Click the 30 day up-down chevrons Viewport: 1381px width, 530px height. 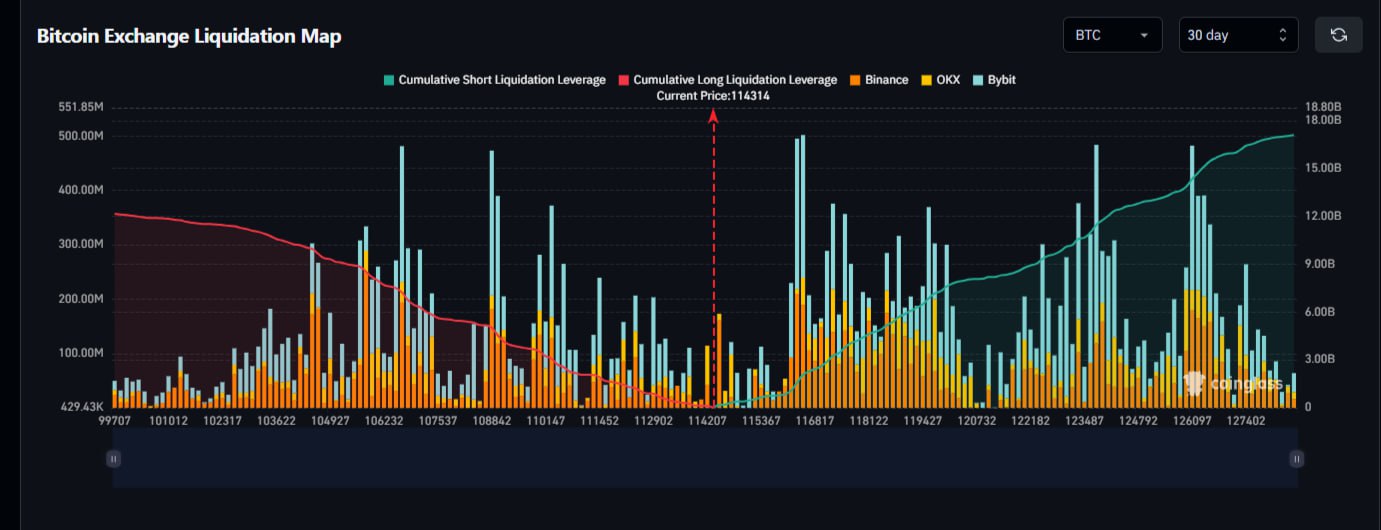click(1282, 36)
